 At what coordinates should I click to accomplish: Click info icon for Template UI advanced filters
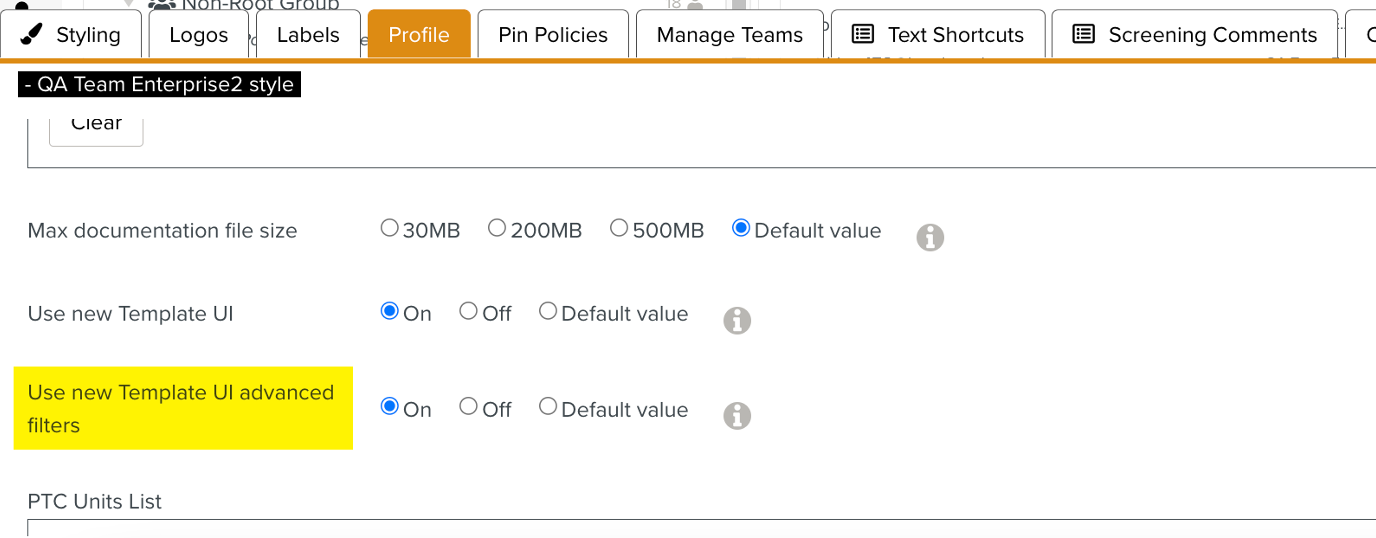tap(737, 416)
